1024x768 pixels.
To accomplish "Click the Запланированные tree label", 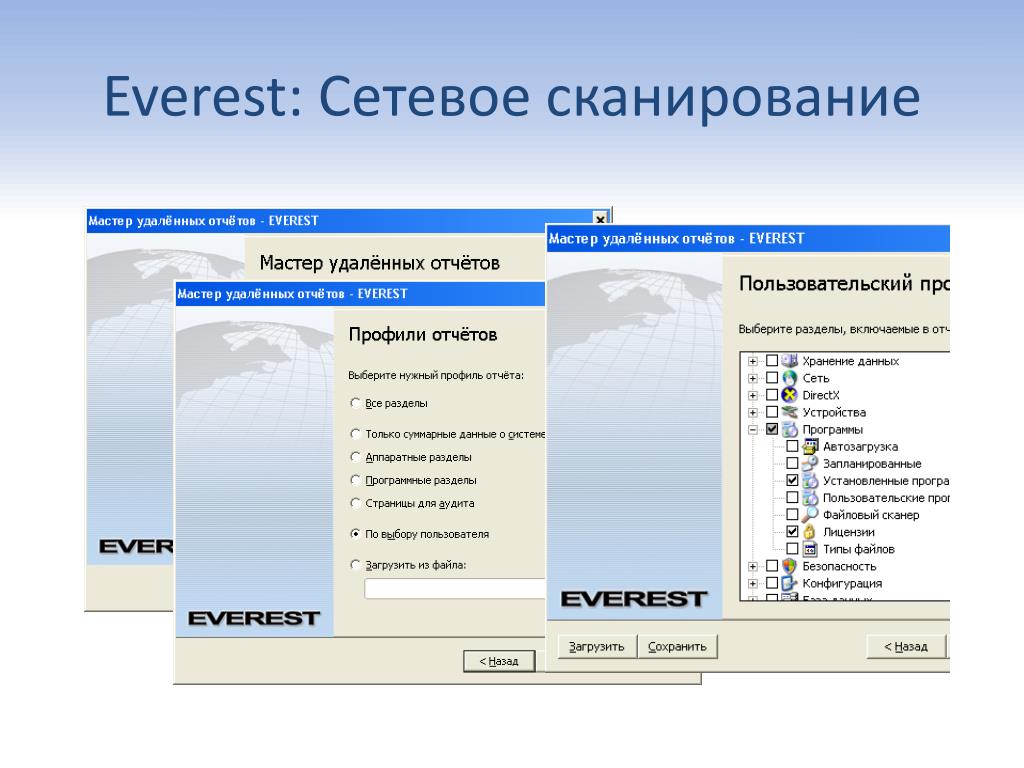I will [872, 464].
